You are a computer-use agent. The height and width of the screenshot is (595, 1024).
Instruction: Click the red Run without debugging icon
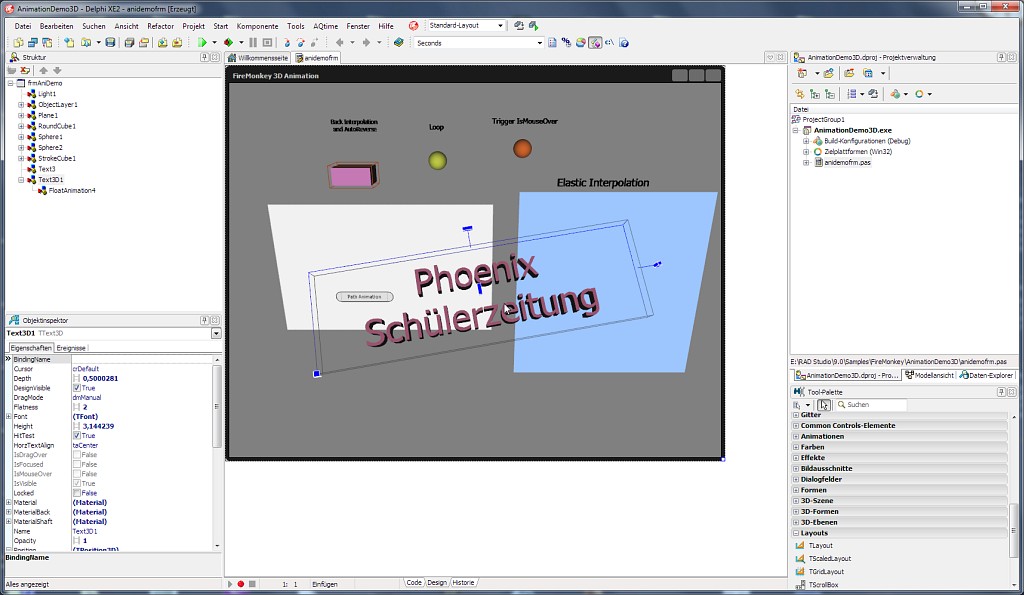(229, 42)
